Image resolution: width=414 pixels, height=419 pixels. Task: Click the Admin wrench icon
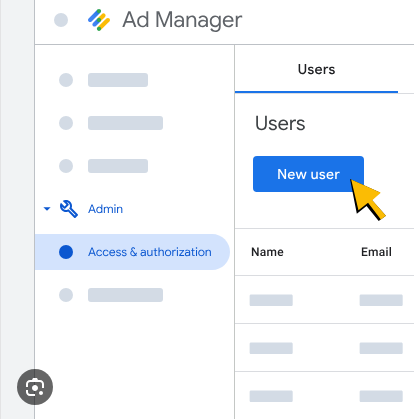coord(69,209)
